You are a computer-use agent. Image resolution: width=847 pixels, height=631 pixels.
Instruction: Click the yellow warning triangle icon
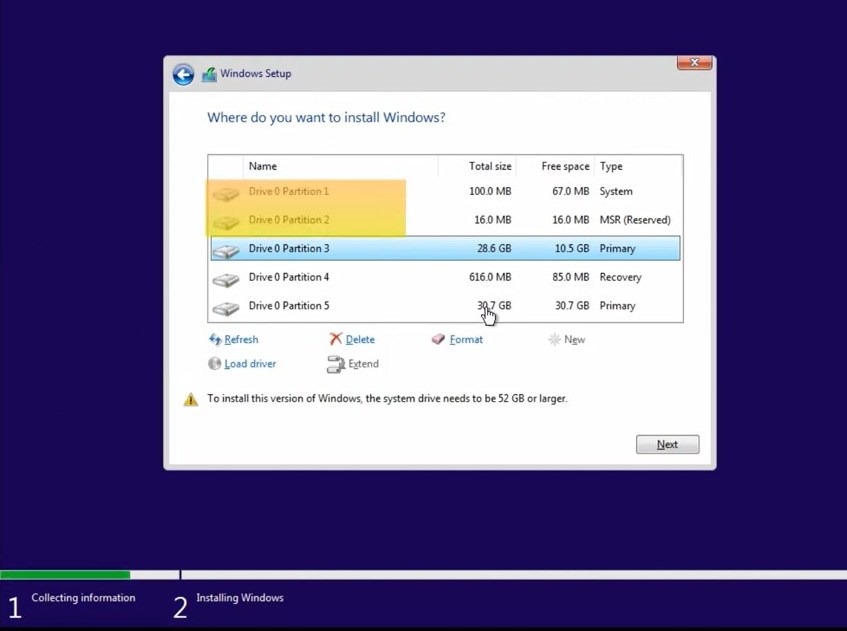(x=191, y=399)
